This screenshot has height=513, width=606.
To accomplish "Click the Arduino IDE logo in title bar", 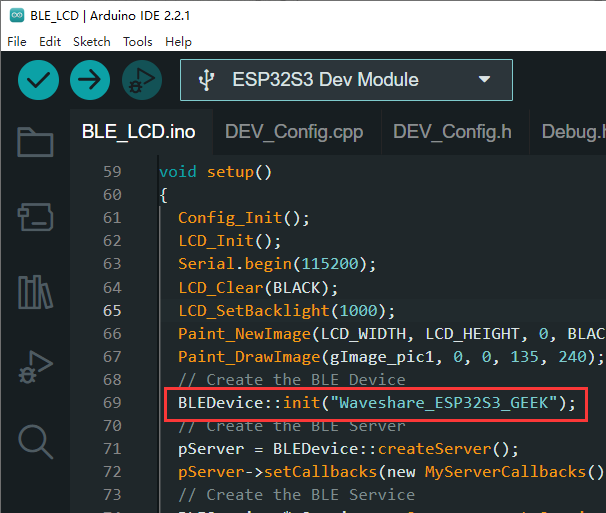I will coord(14,15).
